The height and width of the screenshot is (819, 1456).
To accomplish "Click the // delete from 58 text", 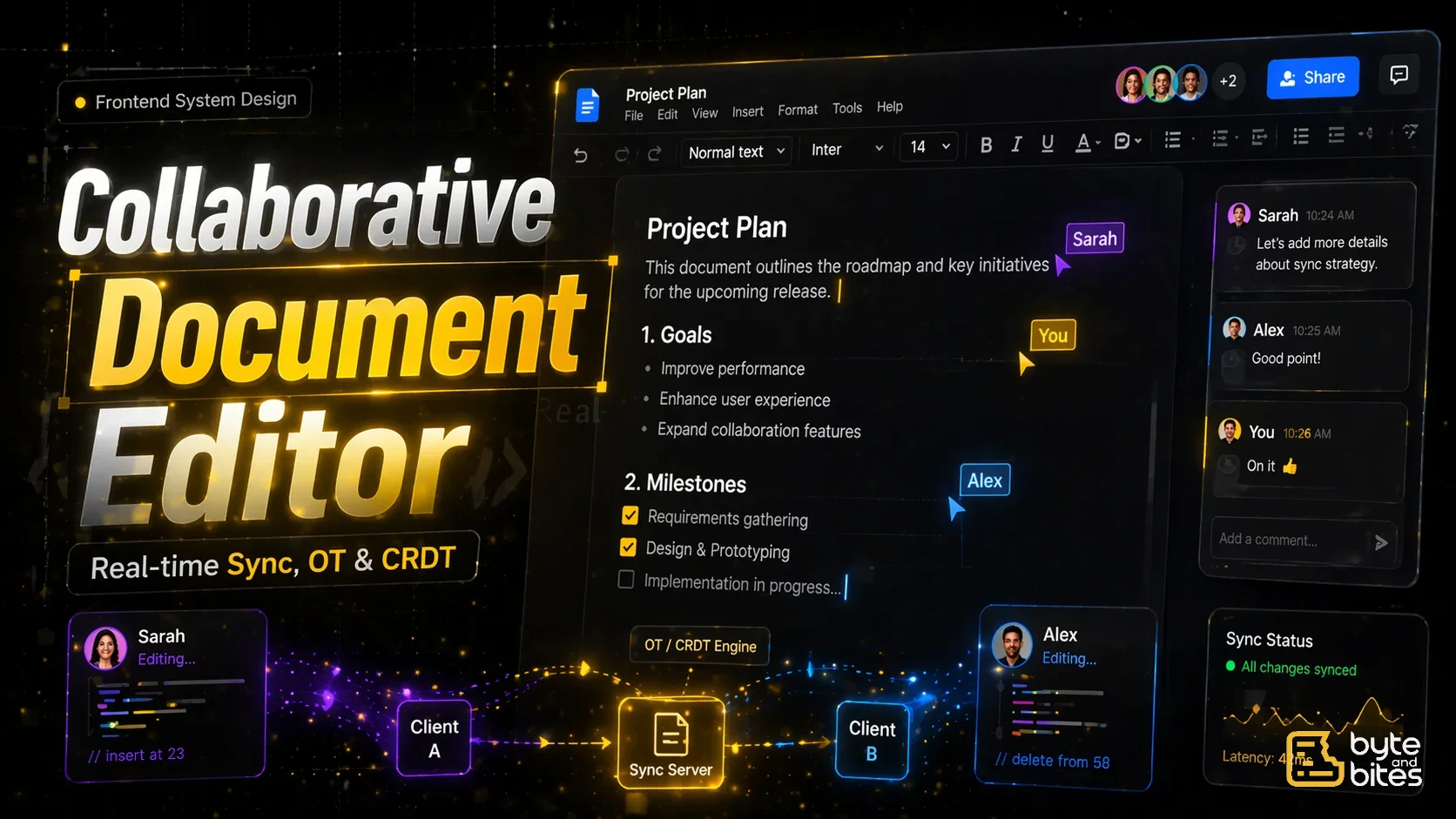I will (x=1052, y=761).
